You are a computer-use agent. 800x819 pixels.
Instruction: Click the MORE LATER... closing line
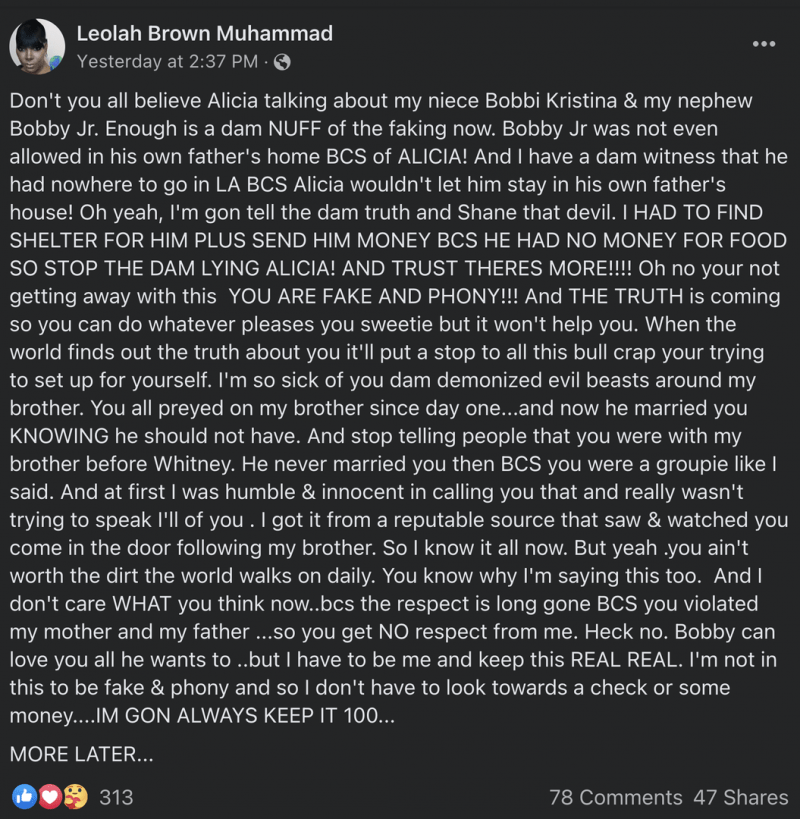(x=81, y=754)
